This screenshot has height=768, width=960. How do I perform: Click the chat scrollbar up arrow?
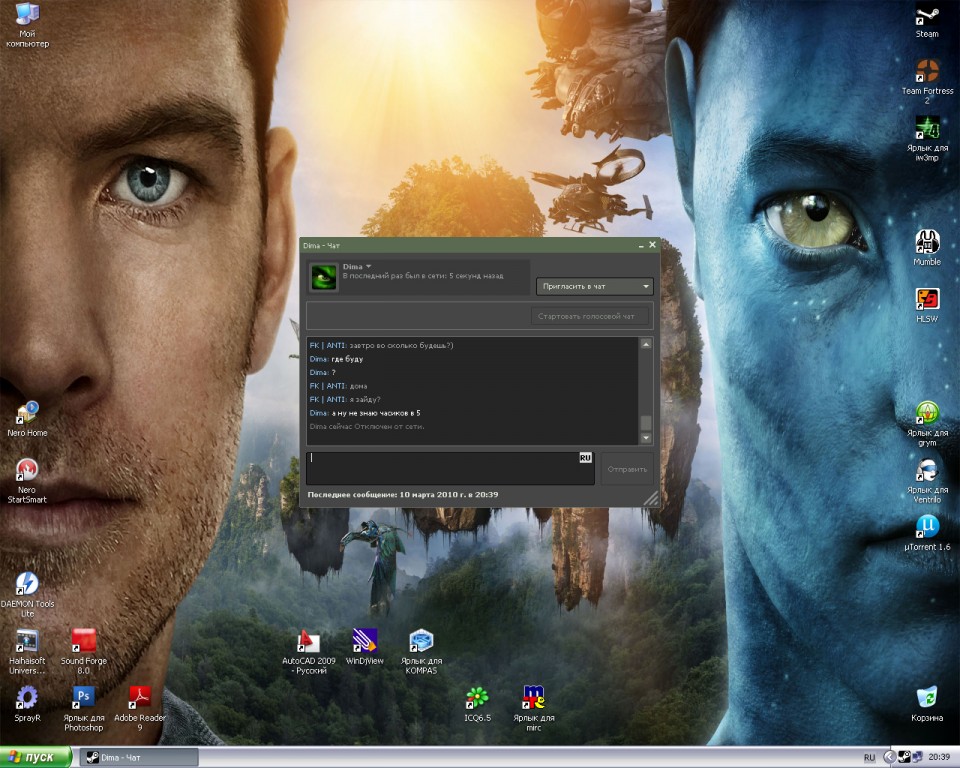(645, 344)
